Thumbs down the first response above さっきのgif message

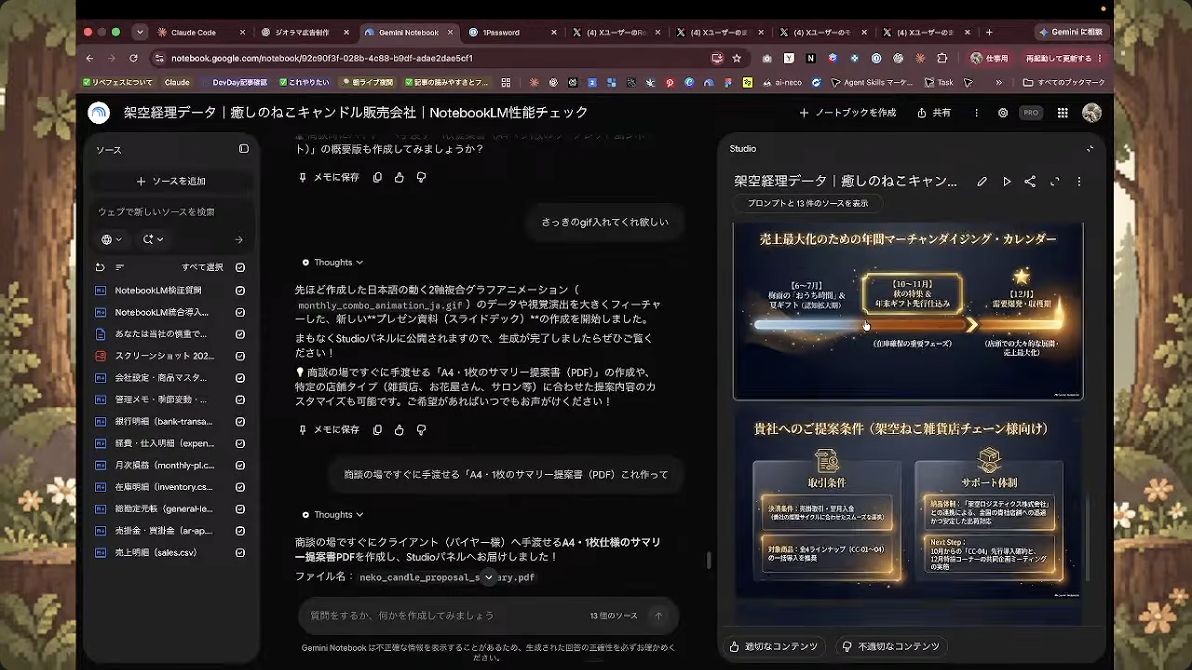(x=421, y=177)
